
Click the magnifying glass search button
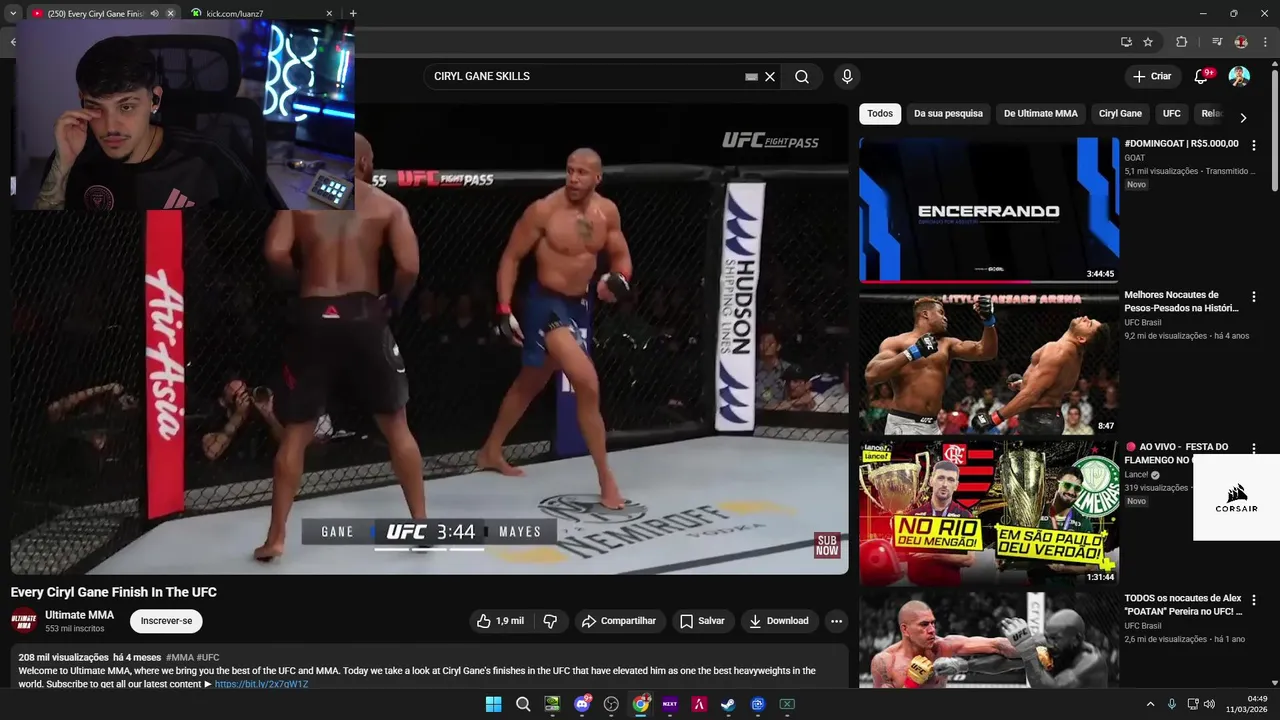[x=802, y=76]
